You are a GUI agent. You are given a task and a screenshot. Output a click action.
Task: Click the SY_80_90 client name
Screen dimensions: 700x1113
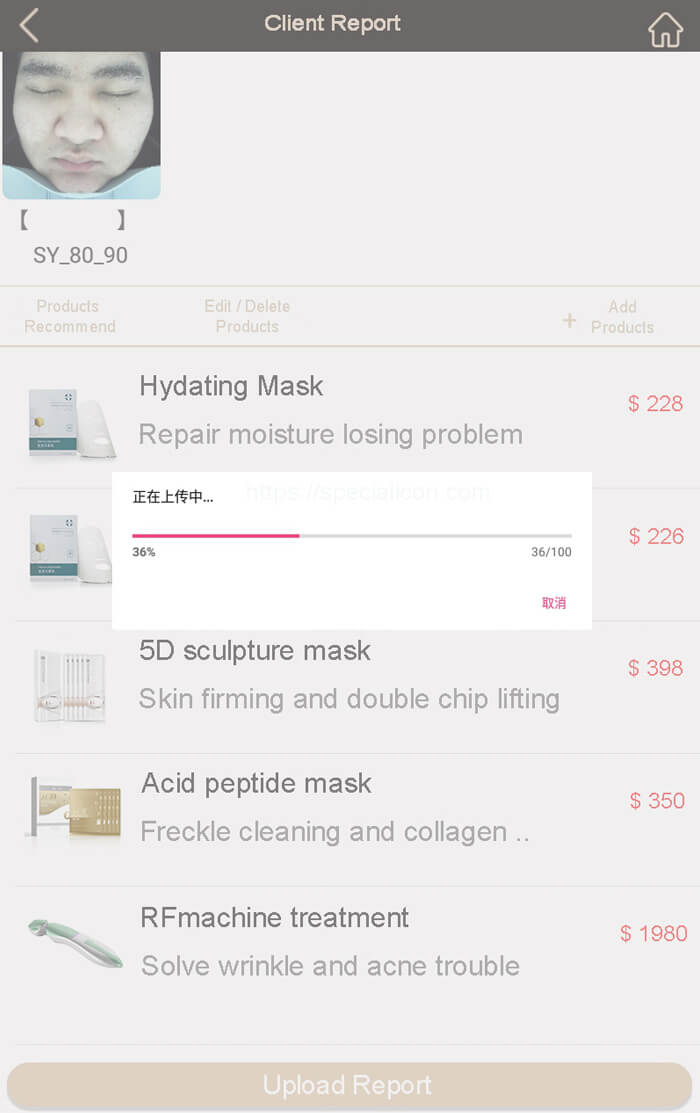pyautogui.click(x=80, y=255)
